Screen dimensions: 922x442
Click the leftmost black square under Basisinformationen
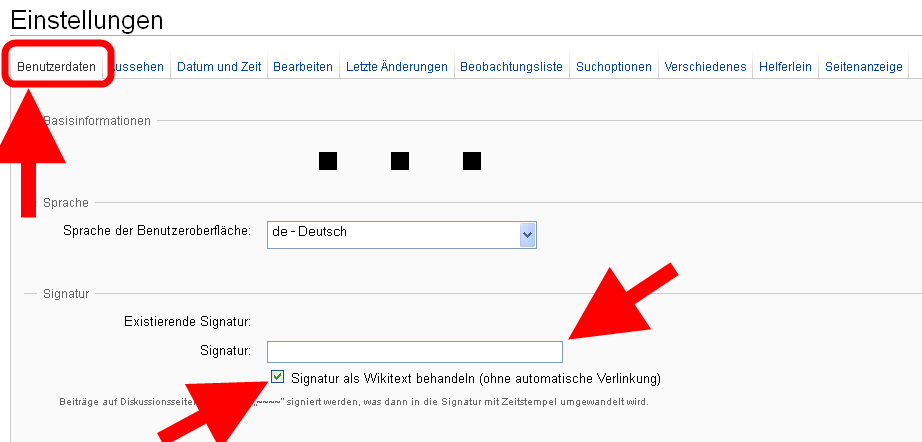click(328, 160)
